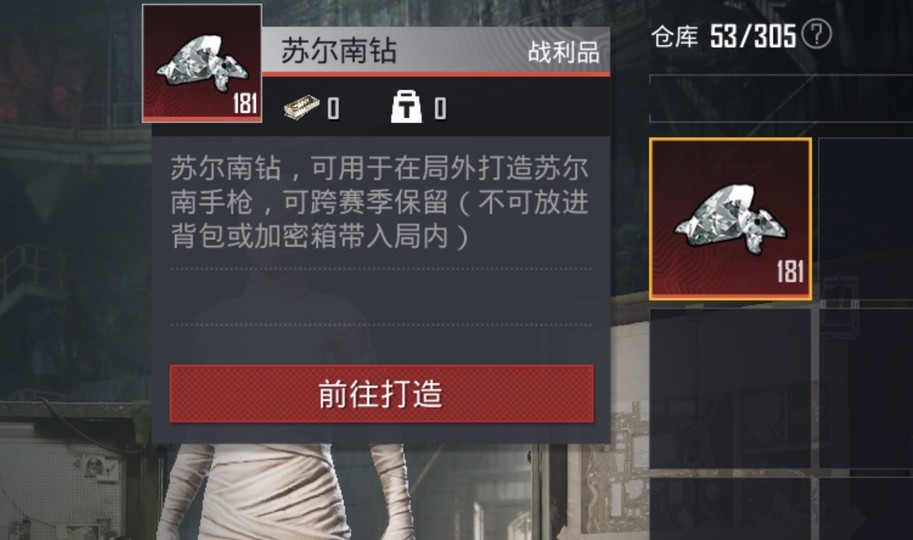Tap the banknote price icon
Image resolution: width=913 pixels, height=540 pixels.
302,108
